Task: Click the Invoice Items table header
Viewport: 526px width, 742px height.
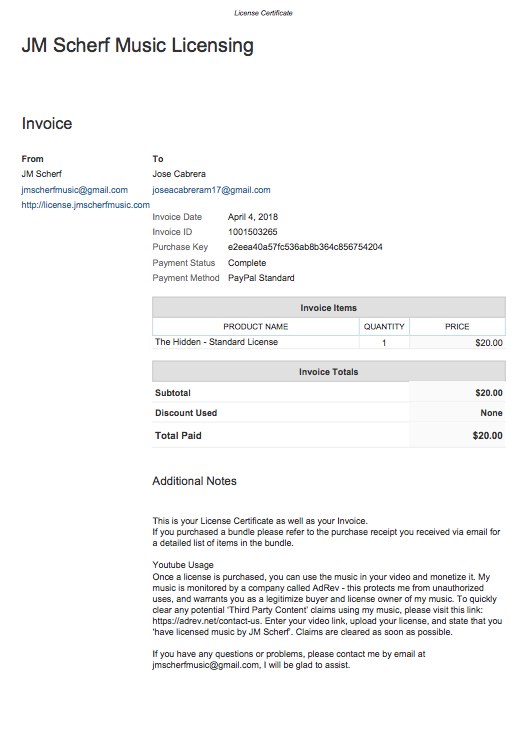Action: (x=329, y=308)
